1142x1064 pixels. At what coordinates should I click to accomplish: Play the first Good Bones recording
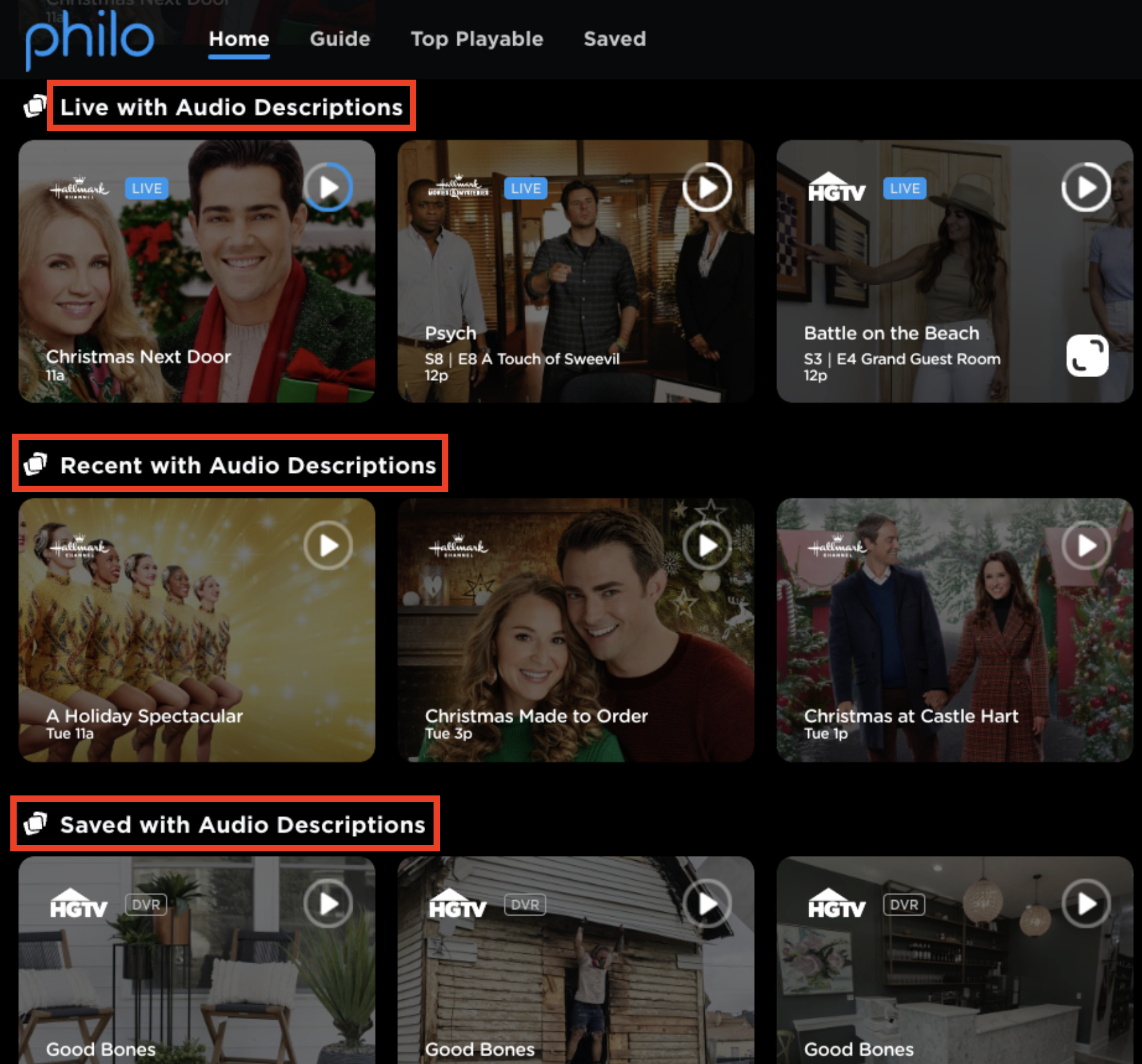(328, 904)
